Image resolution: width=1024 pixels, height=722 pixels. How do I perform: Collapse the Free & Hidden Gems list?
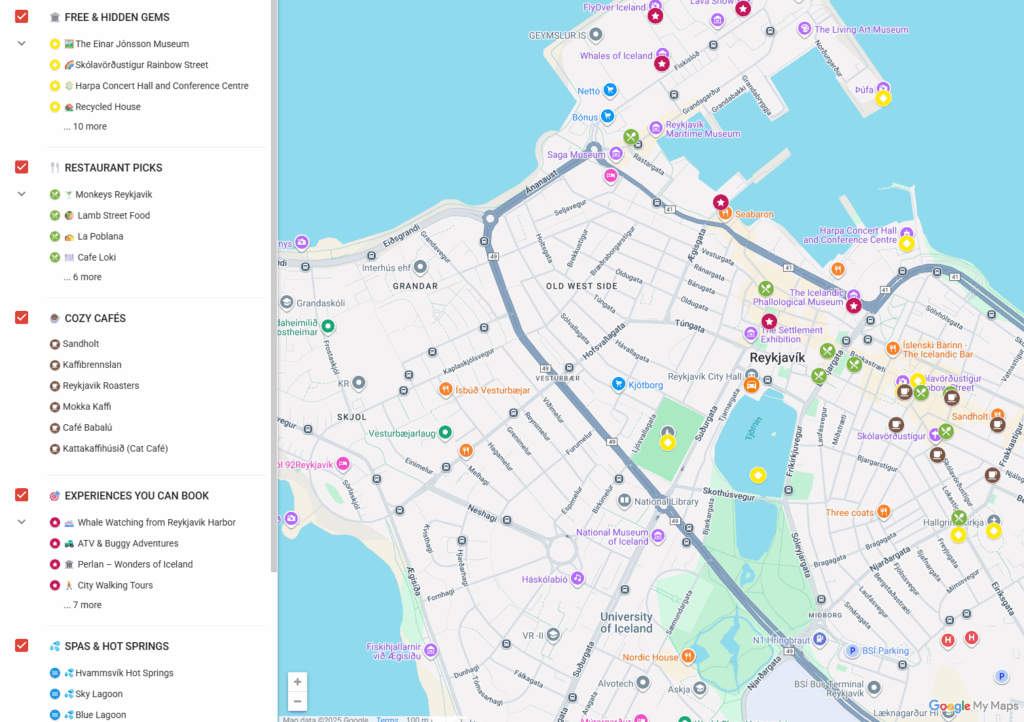21,44
